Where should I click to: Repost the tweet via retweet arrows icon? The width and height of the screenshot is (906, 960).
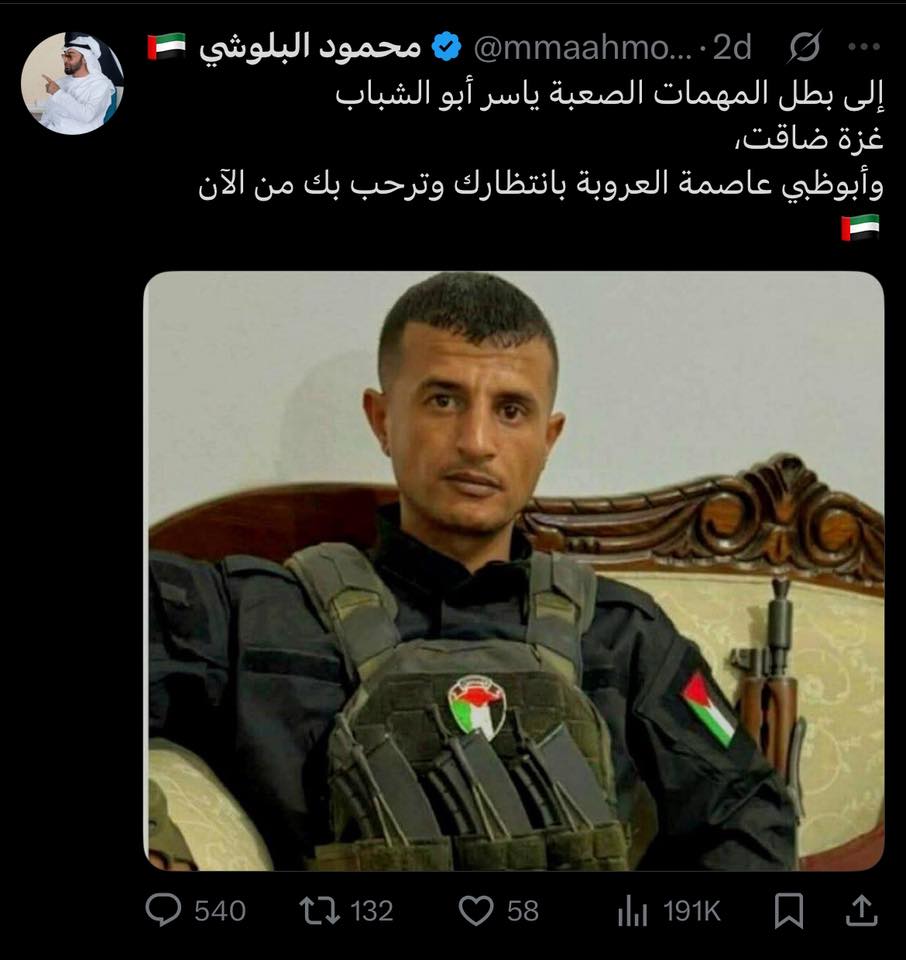click(x=319, y=910)
